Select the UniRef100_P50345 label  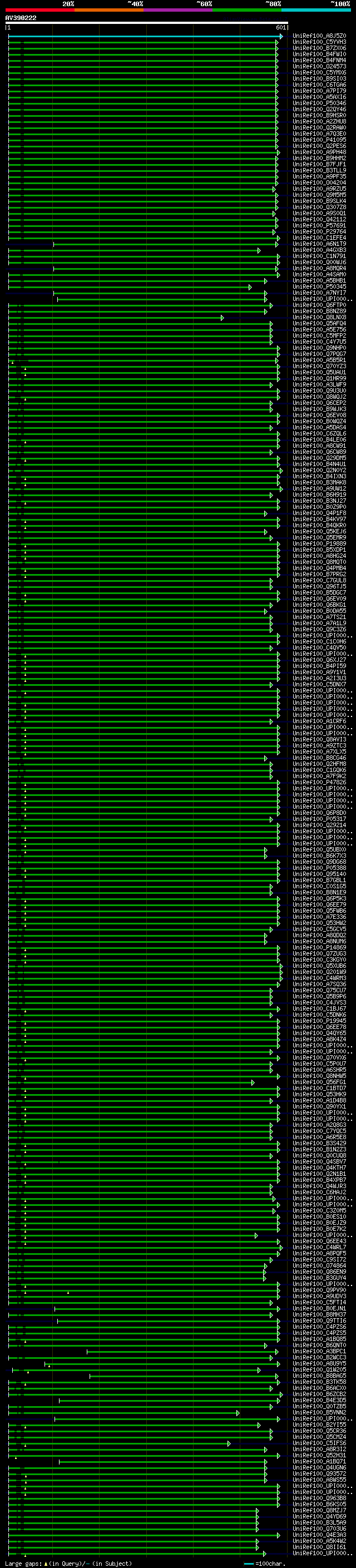(x=319, y=286)
